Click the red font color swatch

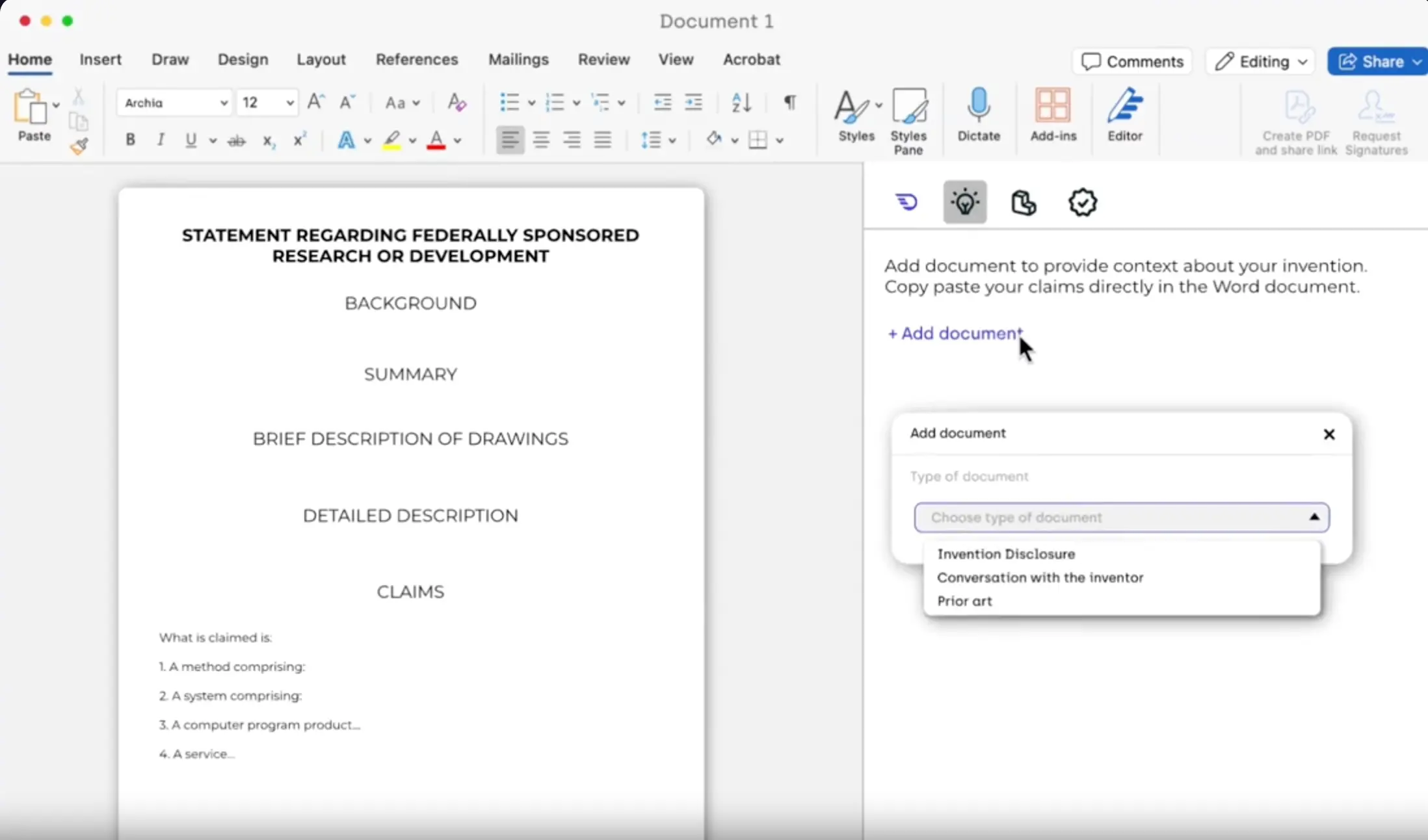(x=436, y=140)
